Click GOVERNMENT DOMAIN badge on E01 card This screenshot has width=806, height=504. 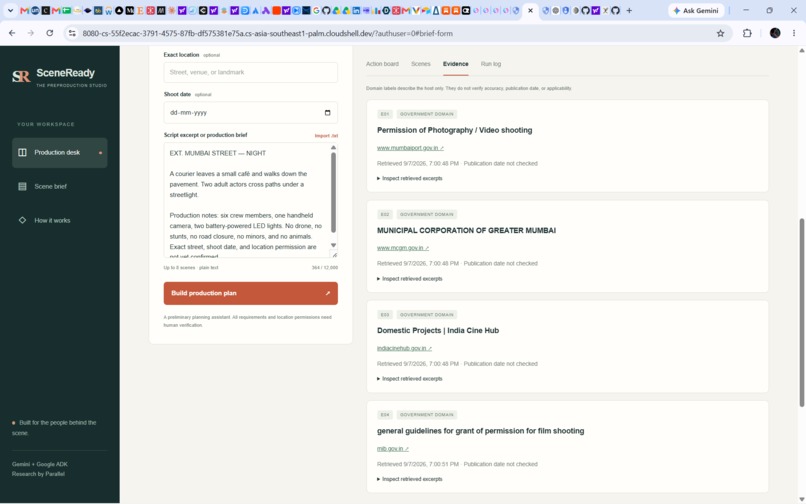(x=427, y=114)
